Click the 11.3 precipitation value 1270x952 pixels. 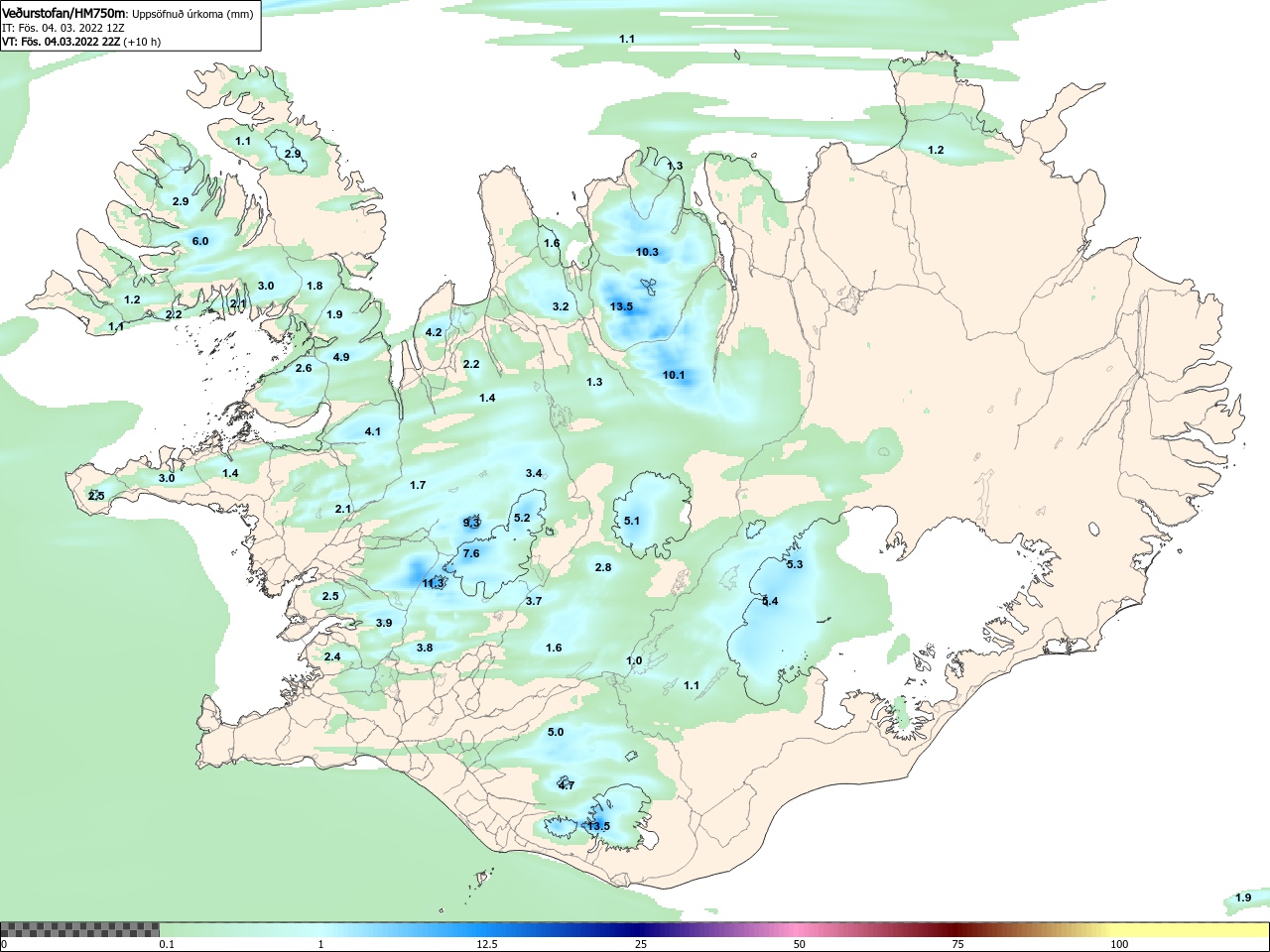(434, 583)
